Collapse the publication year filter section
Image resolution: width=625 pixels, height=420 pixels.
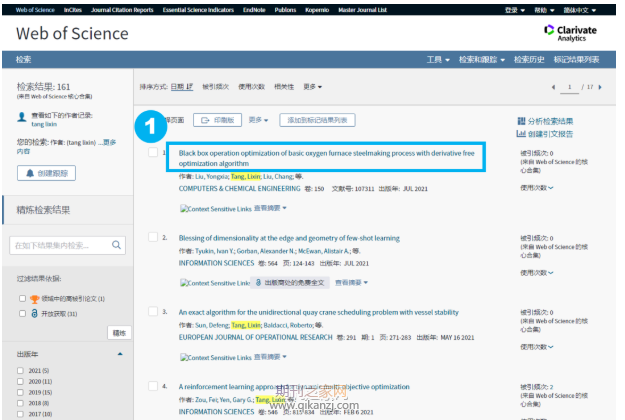point(120,354)
